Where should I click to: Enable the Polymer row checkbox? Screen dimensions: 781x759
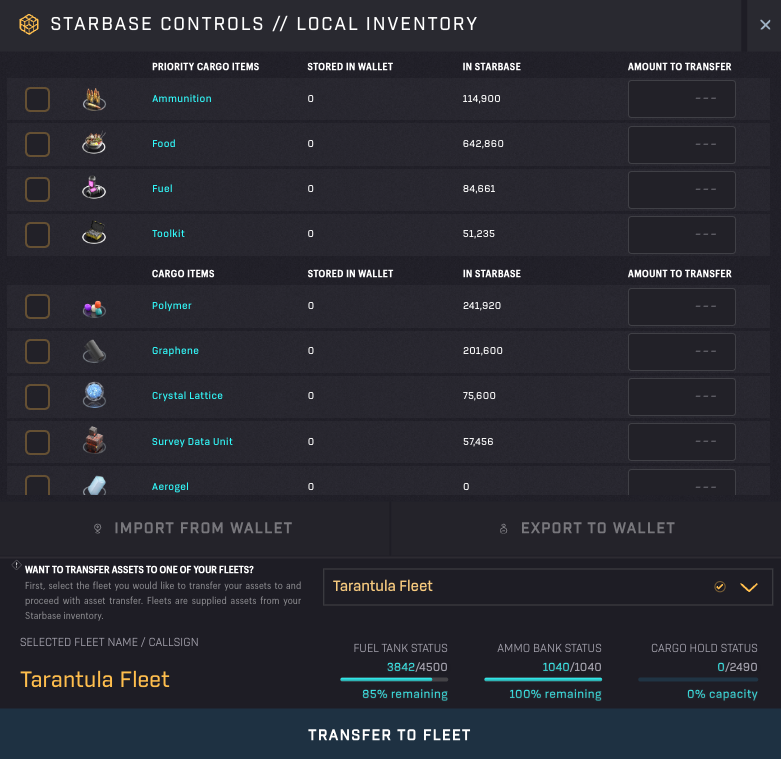[x=37, y=306]
